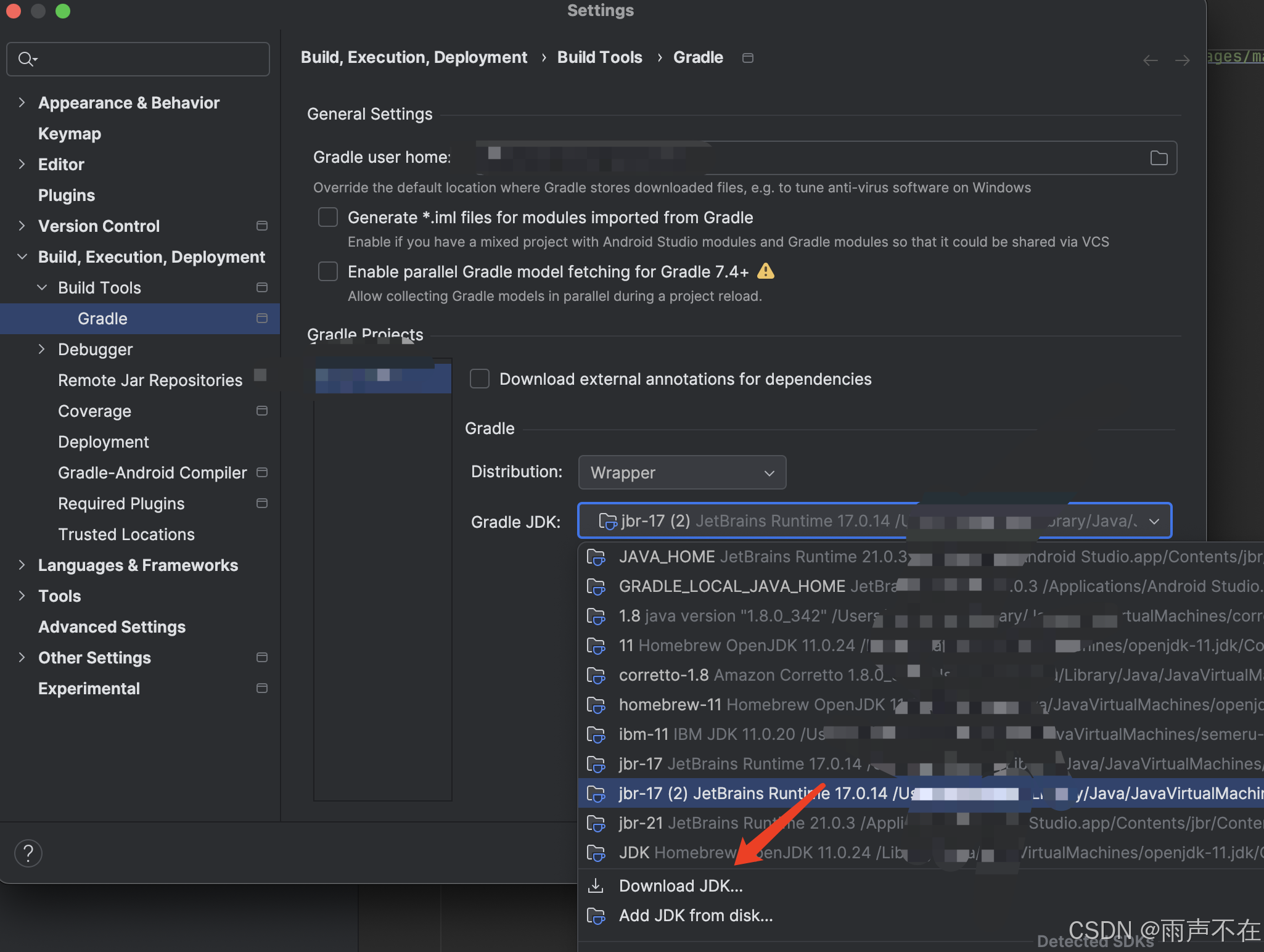
Task: Collapse the Gradle JDK combo box arrow
Action: click(1154, 521)
